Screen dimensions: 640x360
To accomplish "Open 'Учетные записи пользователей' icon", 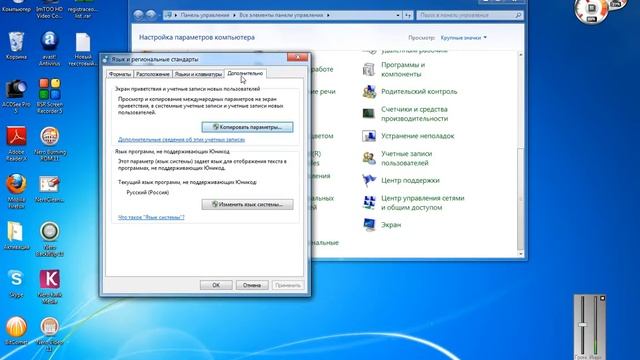I will click(369, 158).
